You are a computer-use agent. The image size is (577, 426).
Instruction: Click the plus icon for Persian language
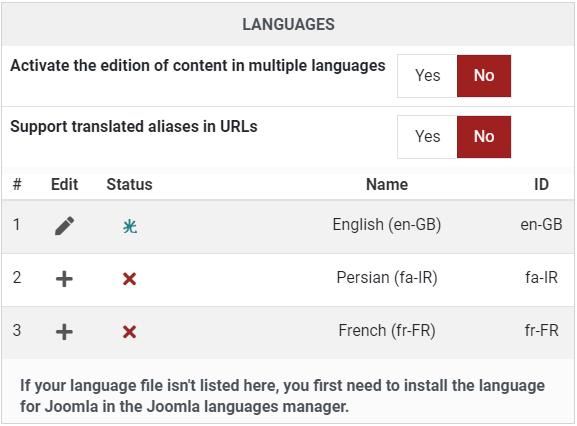coord(64,279)
